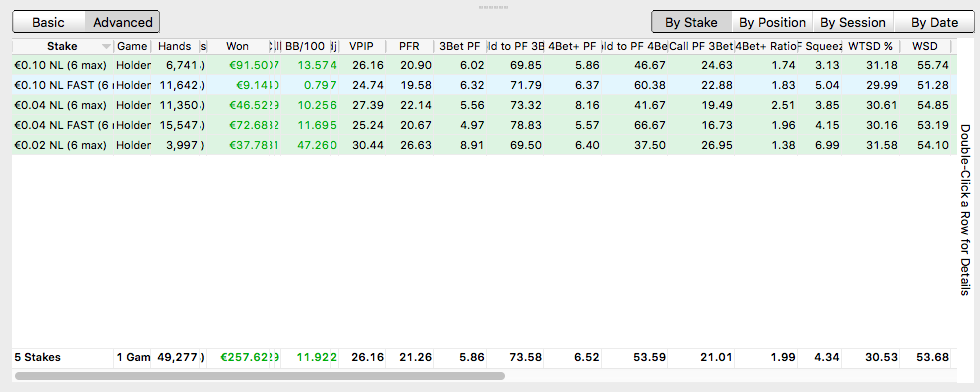Screen dimensions: 980x392
Task: Click the total hands 49,277
Action: [179, 358]
